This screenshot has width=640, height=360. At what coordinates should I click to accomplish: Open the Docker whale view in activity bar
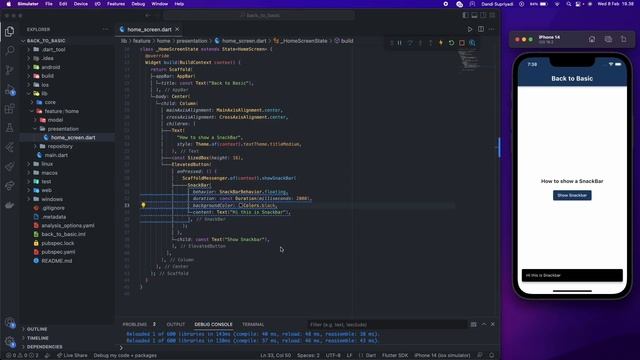9,205
